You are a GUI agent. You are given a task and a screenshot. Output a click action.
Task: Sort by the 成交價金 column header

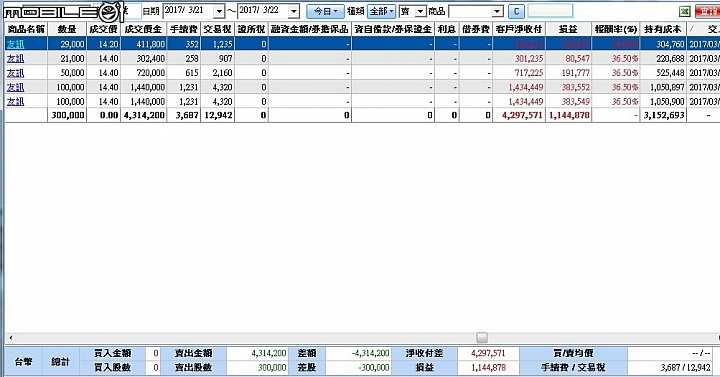(144, 29)
